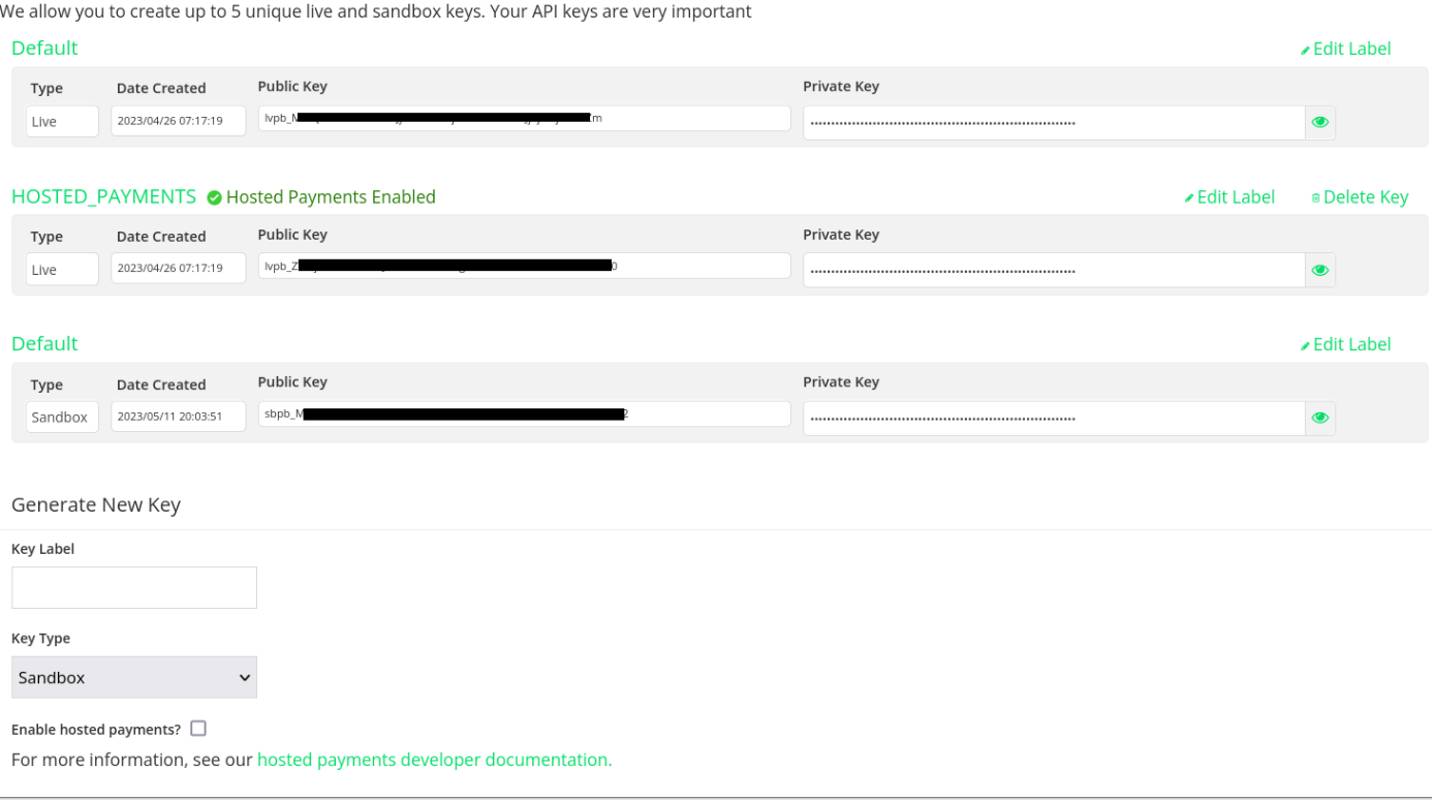Select the first Default live public key field

pyautogui.click(x=524, y=118)
